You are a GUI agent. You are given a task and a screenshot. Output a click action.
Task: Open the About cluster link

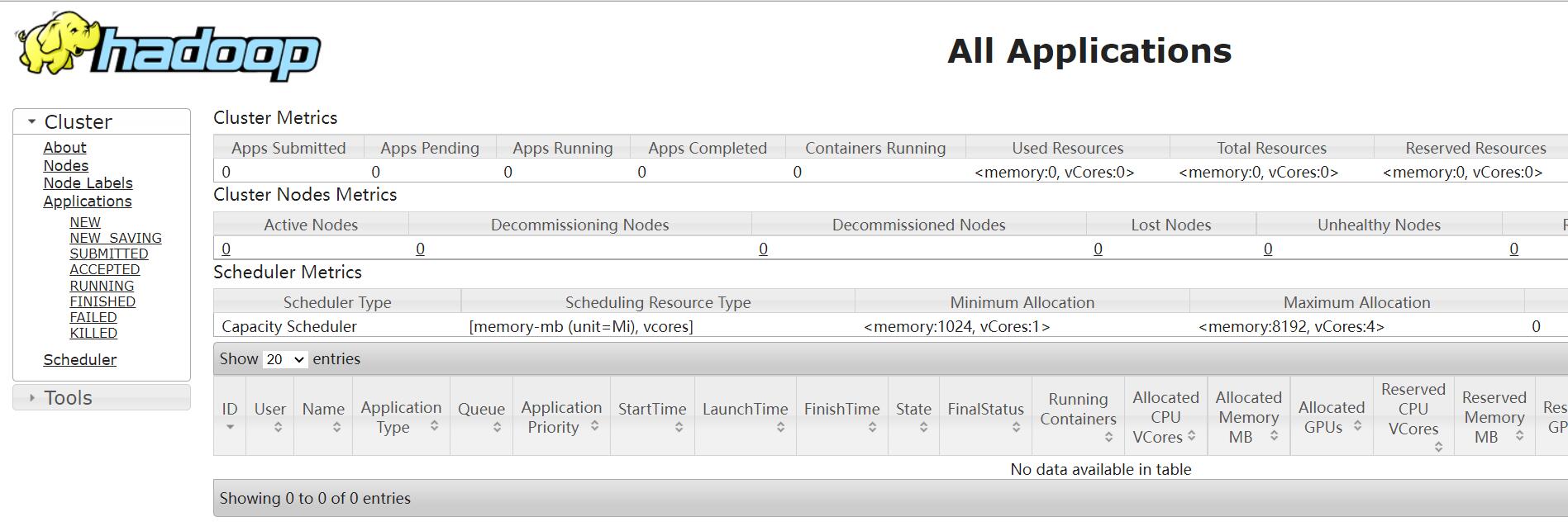tap(64, 147)
